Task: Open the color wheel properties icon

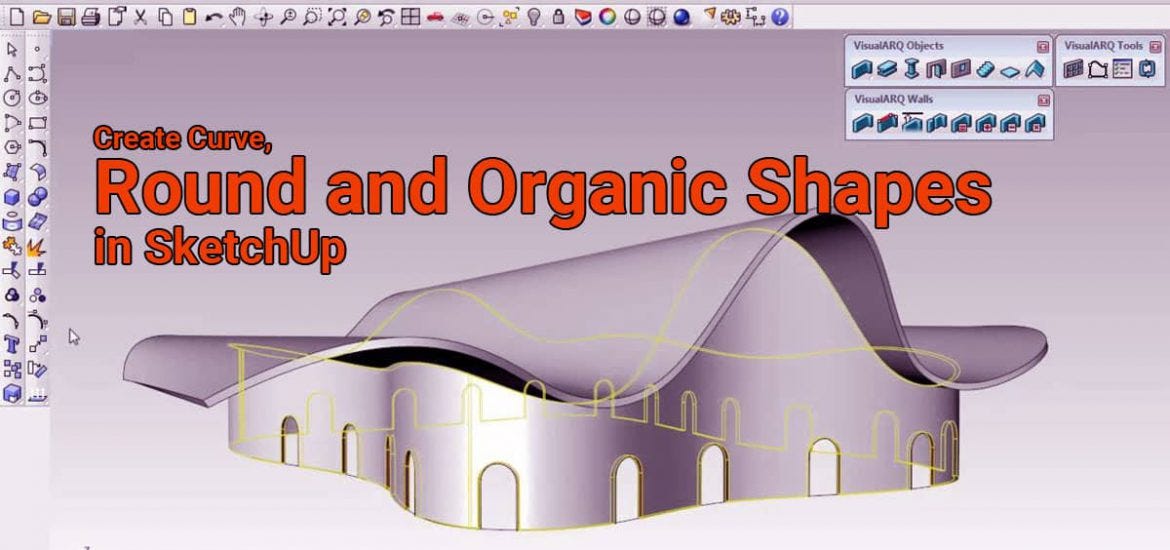Action: coord(607,17)
